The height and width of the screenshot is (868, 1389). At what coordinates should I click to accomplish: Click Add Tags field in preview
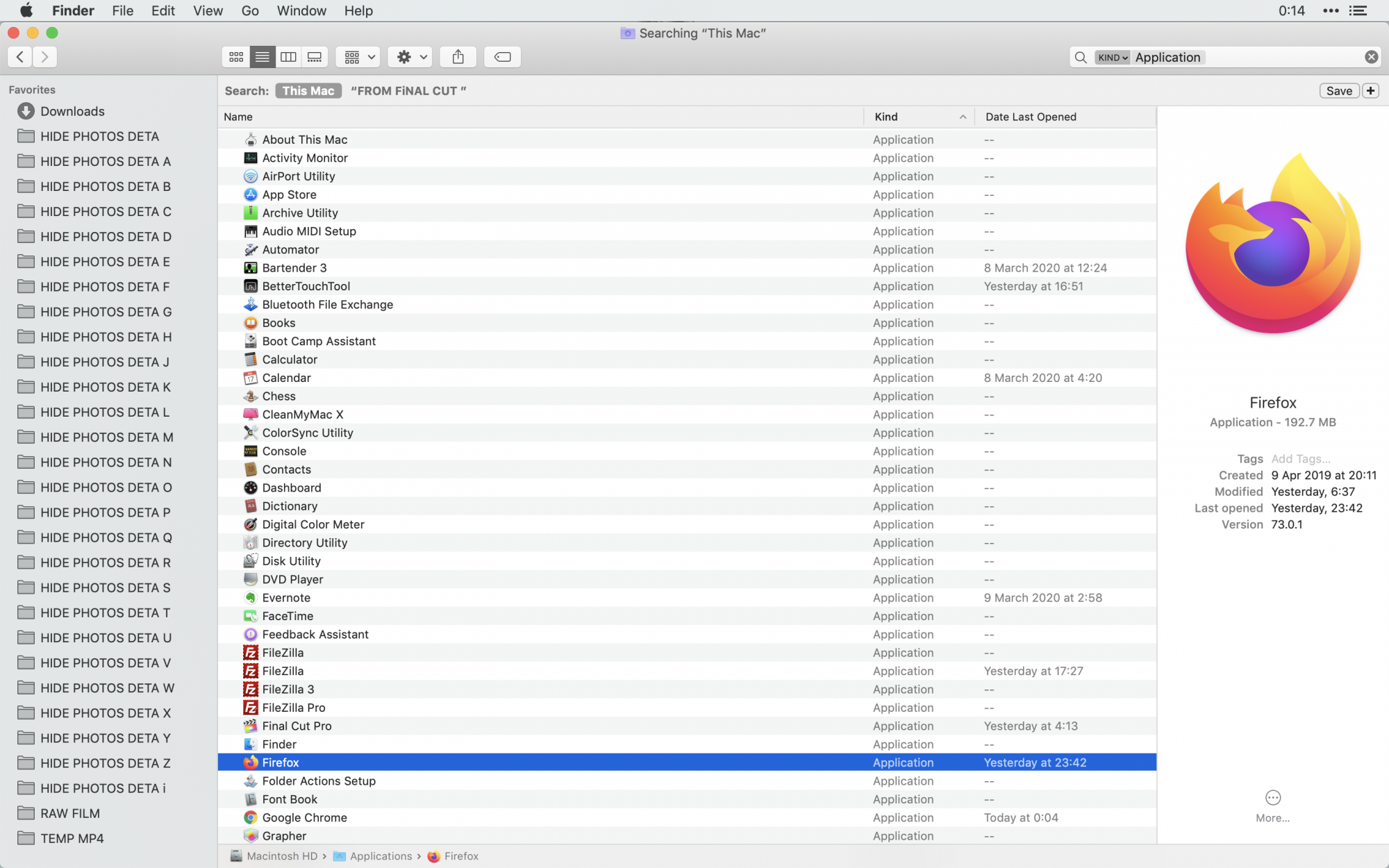1300,459
